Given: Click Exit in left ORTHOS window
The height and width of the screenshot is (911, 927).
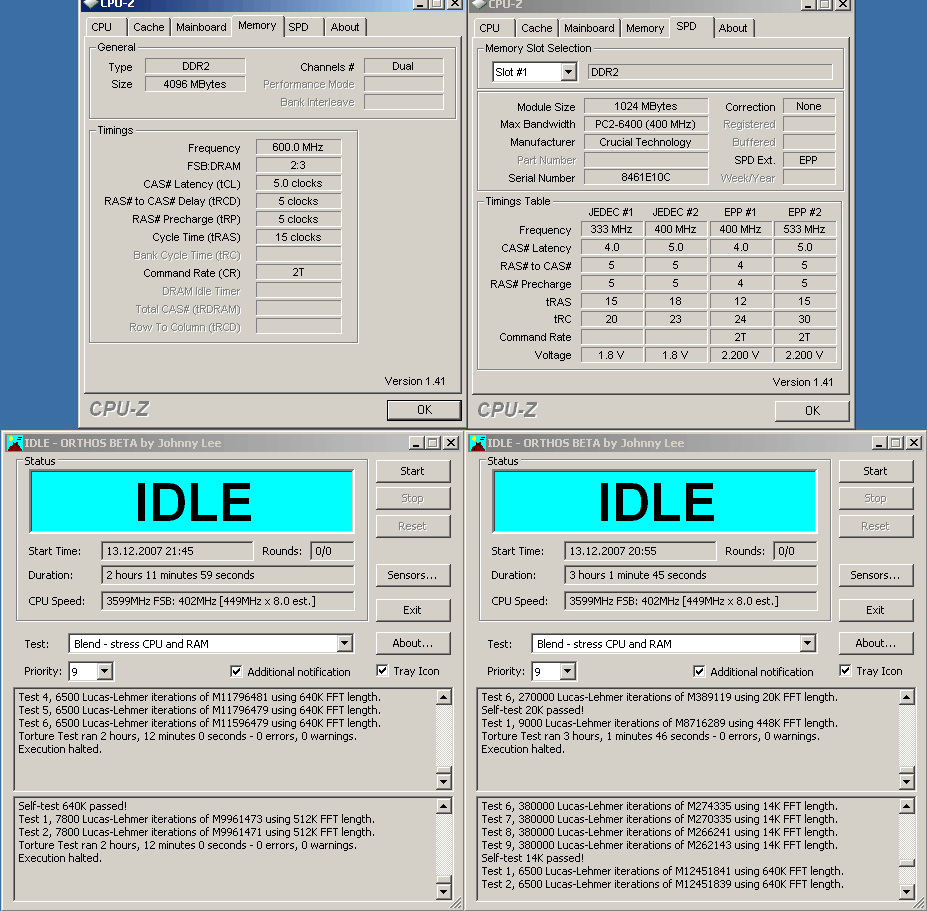Looking at the screenshot, I should (413, 610).
